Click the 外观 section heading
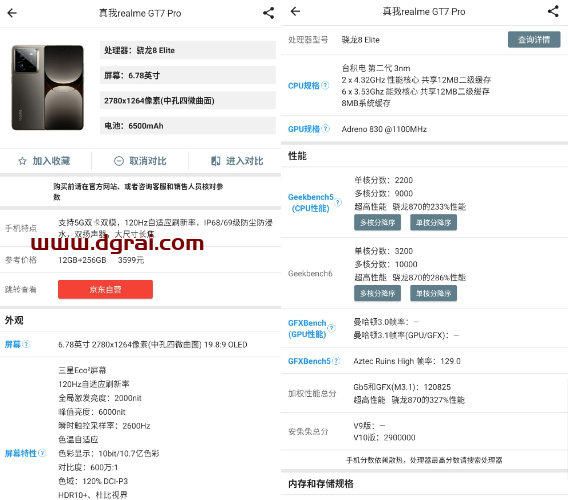This screenshot has width=568, height=500. pos(14,320)
